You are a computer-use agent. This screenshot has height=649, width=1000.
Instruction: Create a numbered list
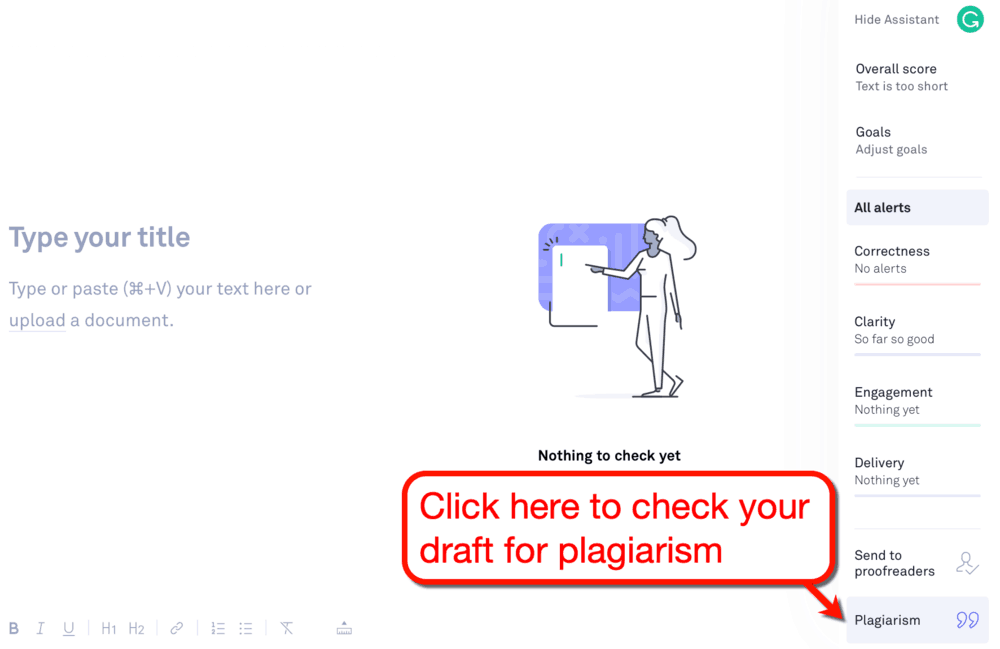[218, 628]
